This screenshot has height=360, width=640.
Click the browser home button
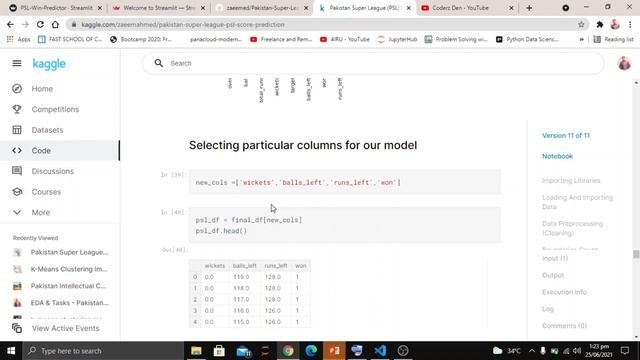tap(55, 24)
